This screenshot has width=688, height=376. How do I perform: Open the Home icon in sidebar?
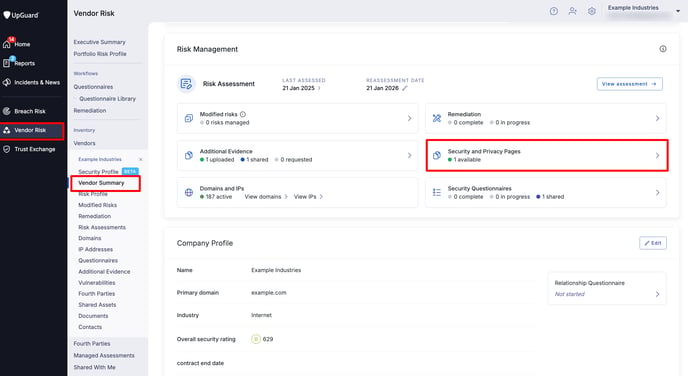coord(7,44)
